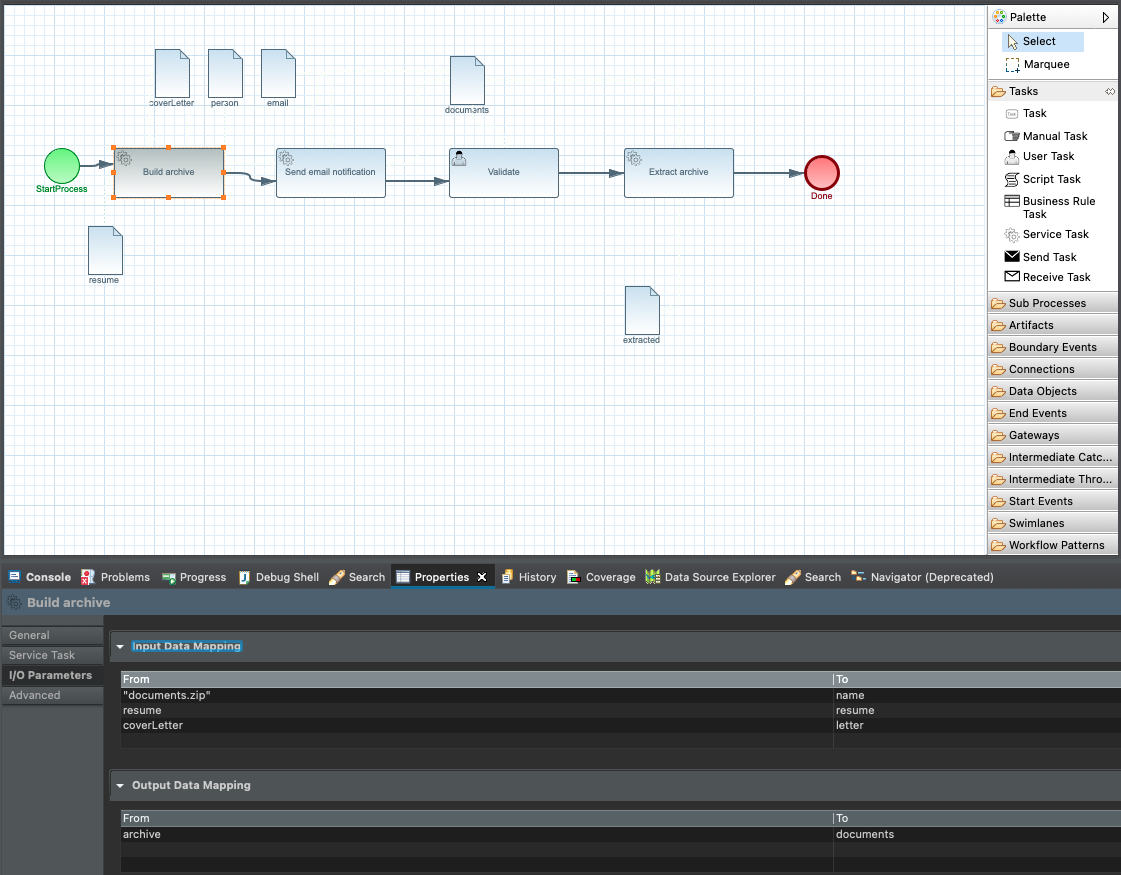
Task: Select the Validate user task node
Action: 503,172
